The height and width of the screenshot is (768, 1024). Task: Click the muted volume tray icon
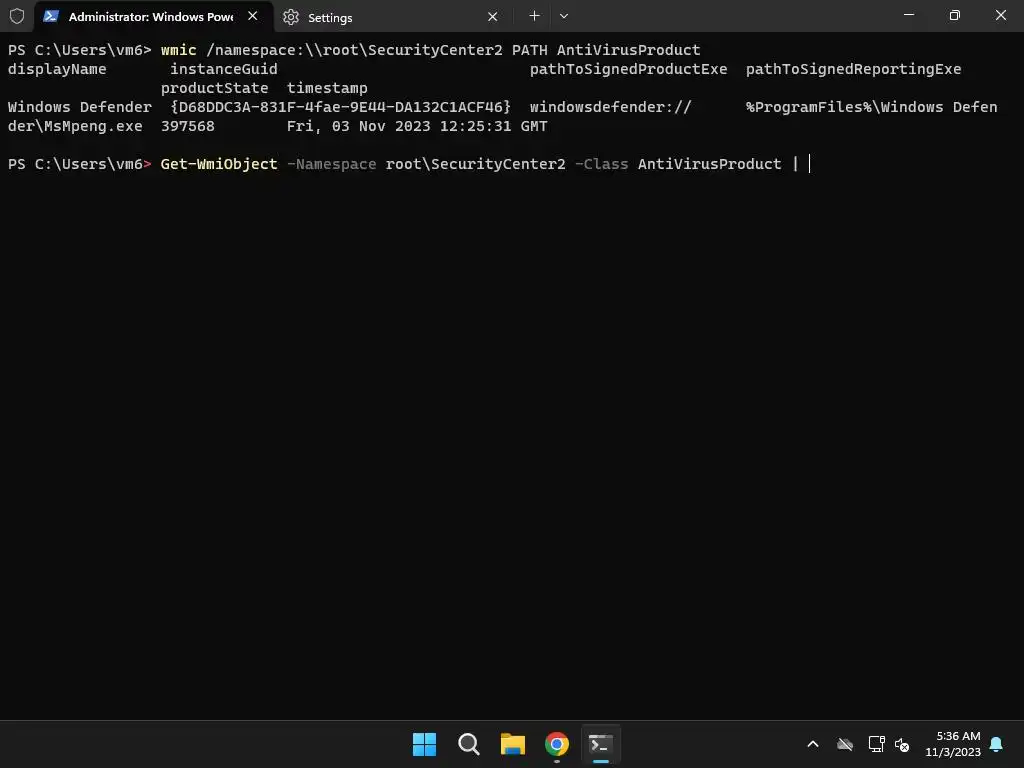click(902, 744)
